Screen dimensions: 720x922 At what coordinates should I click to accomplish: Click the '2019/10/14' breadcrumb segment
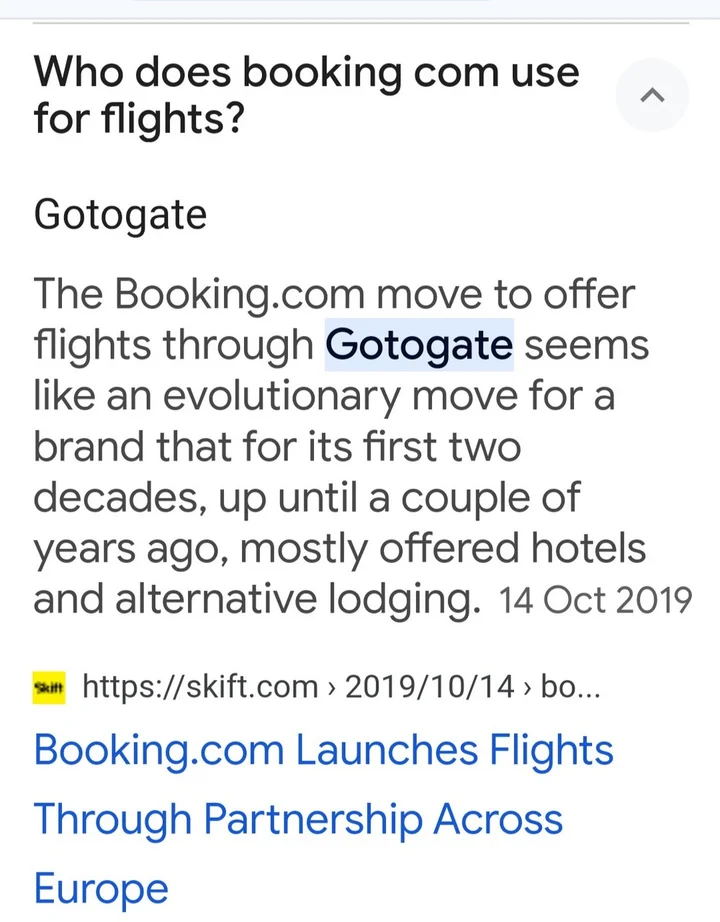pyautogui.click(x=429, y=686)
